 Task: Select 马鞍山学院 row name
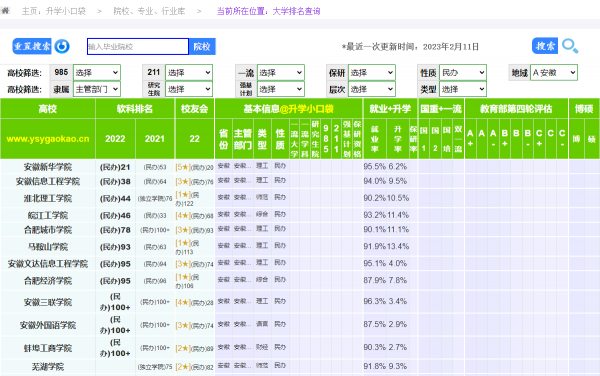pos(48,247)
